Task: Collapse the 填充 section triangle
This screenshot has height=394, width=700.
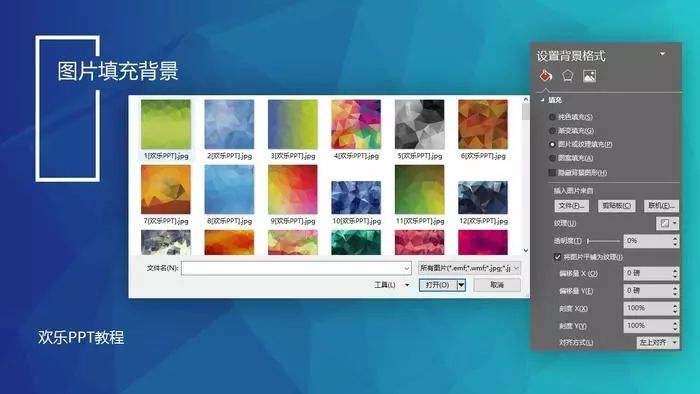Action: pos(542,100)
